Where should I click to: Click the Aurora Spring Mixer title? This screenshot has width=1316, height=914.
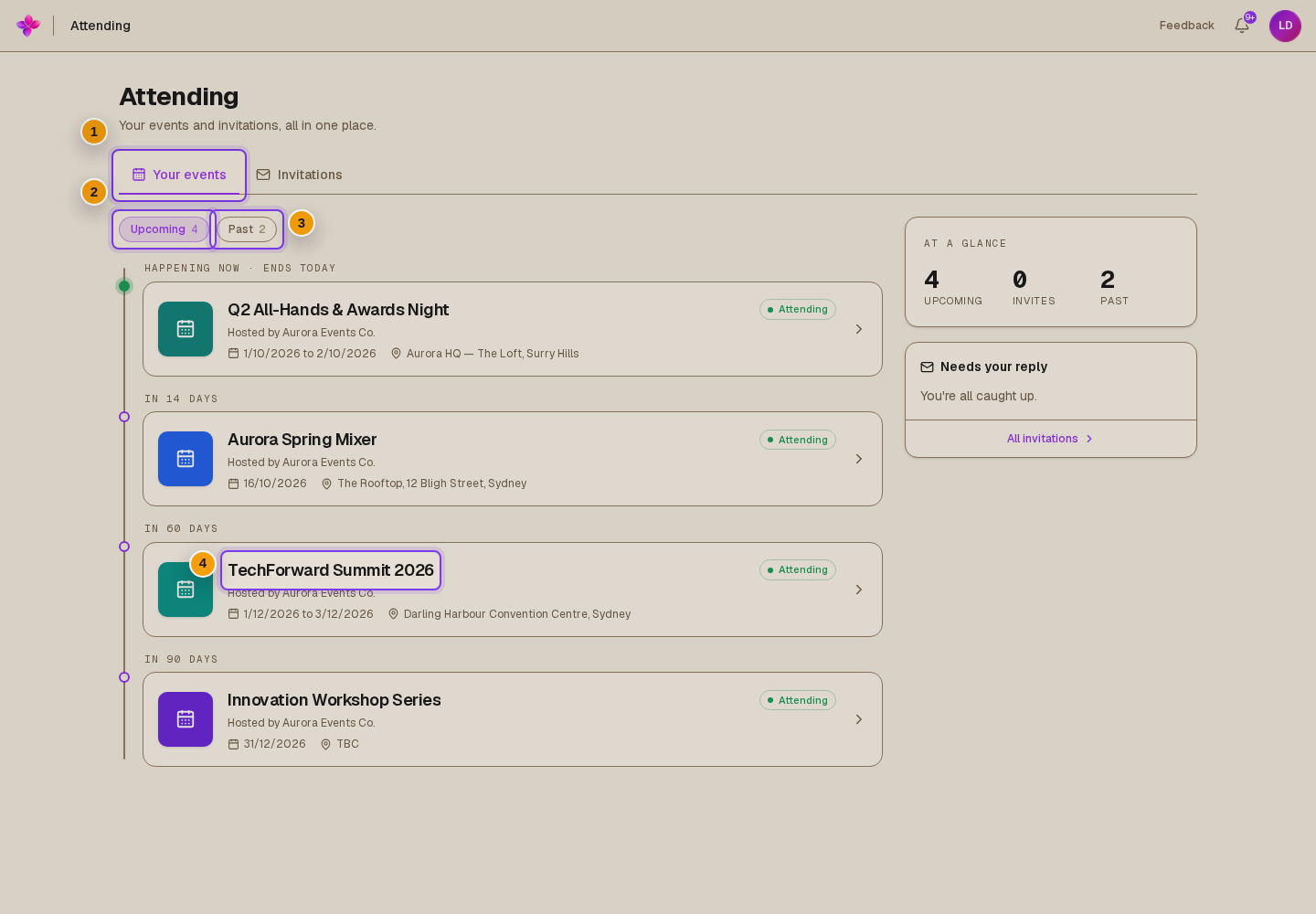[302, 440]
